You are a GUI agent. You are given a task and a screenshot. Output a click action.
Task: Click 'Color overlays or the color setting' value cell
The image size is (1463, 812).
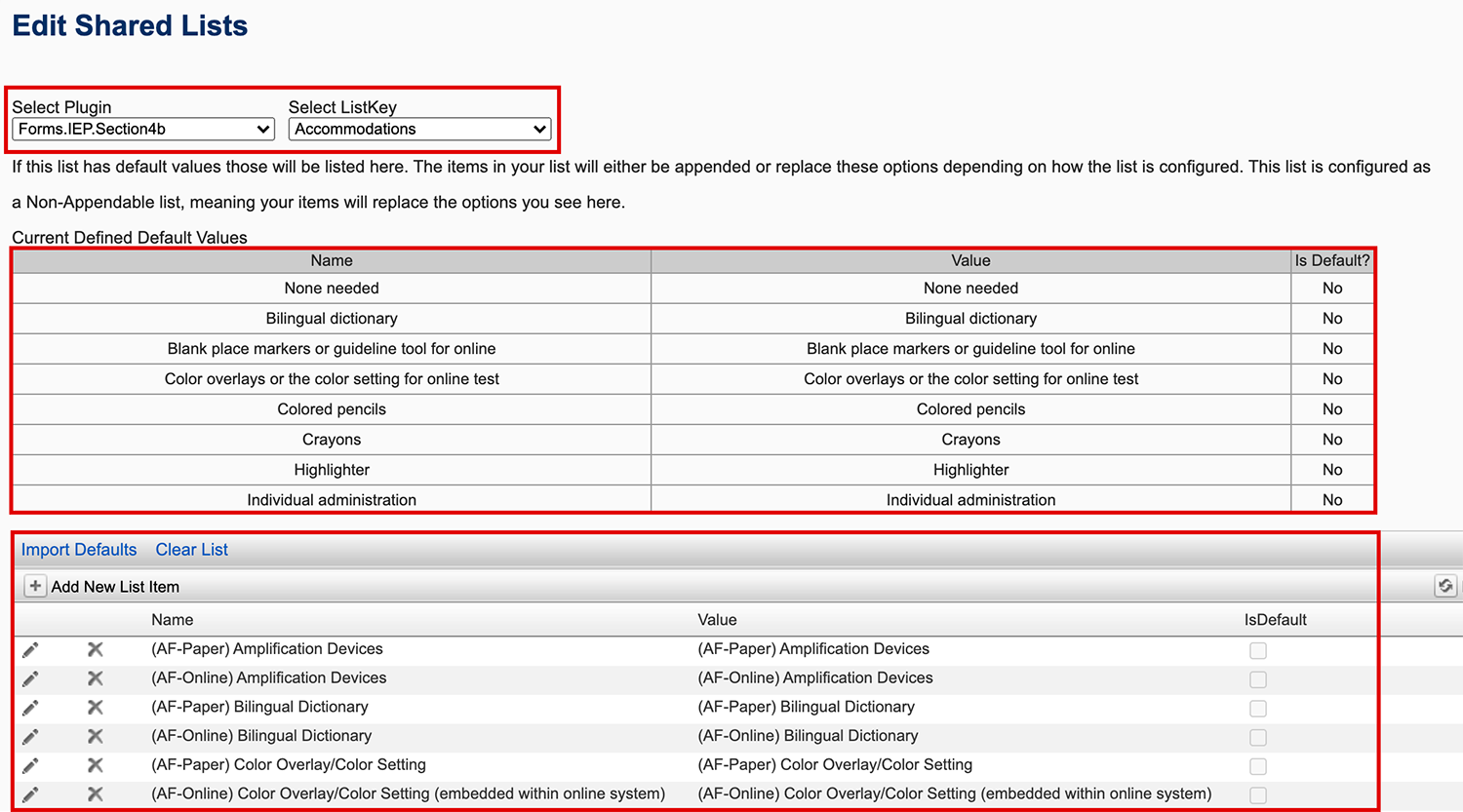(970, 379)
